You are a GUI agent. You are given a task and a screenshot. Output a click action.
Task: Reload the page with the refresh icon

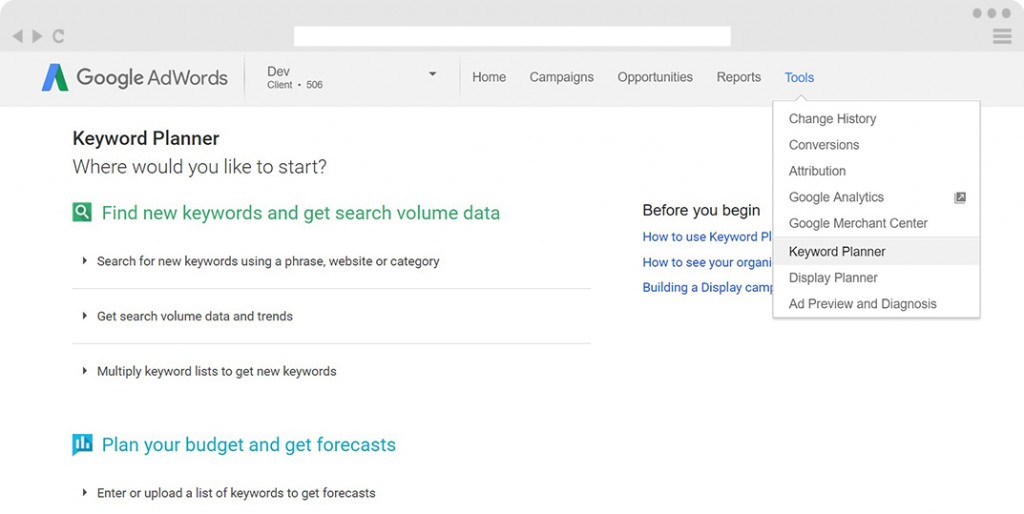pos(58,36)
